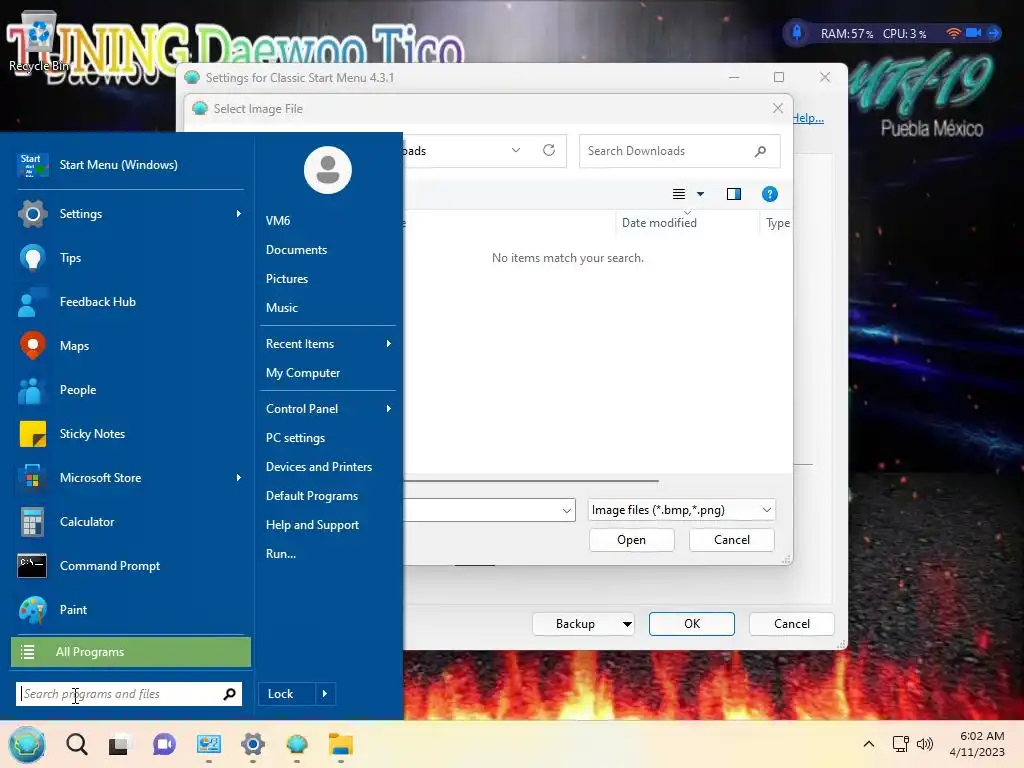Open the address bar history dropdown

pos(515,150)
